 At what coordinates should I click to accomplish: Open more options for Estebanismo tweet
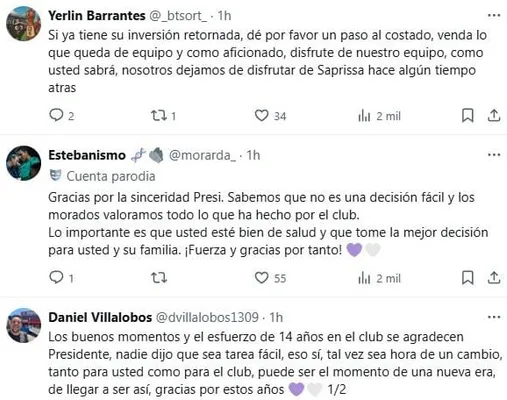coord(494,155)
